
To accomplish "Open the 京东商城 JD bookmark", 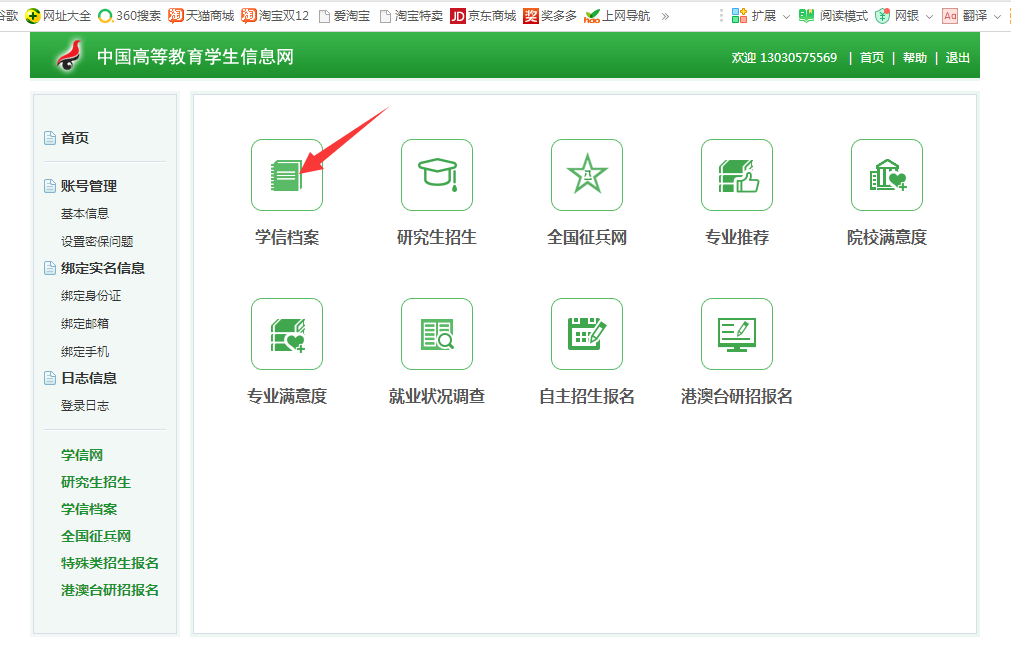I will [483, 15].
